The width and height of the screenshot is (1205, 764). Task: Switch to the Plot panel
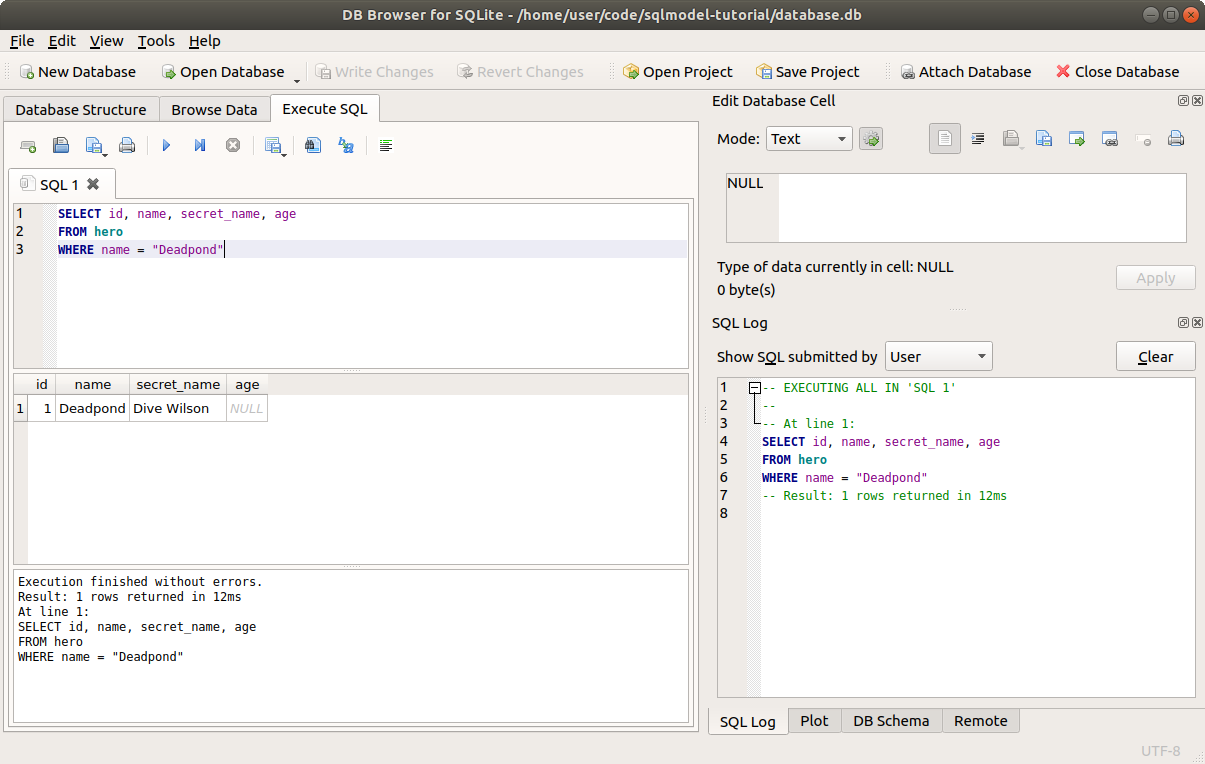[x=814, y=720]
